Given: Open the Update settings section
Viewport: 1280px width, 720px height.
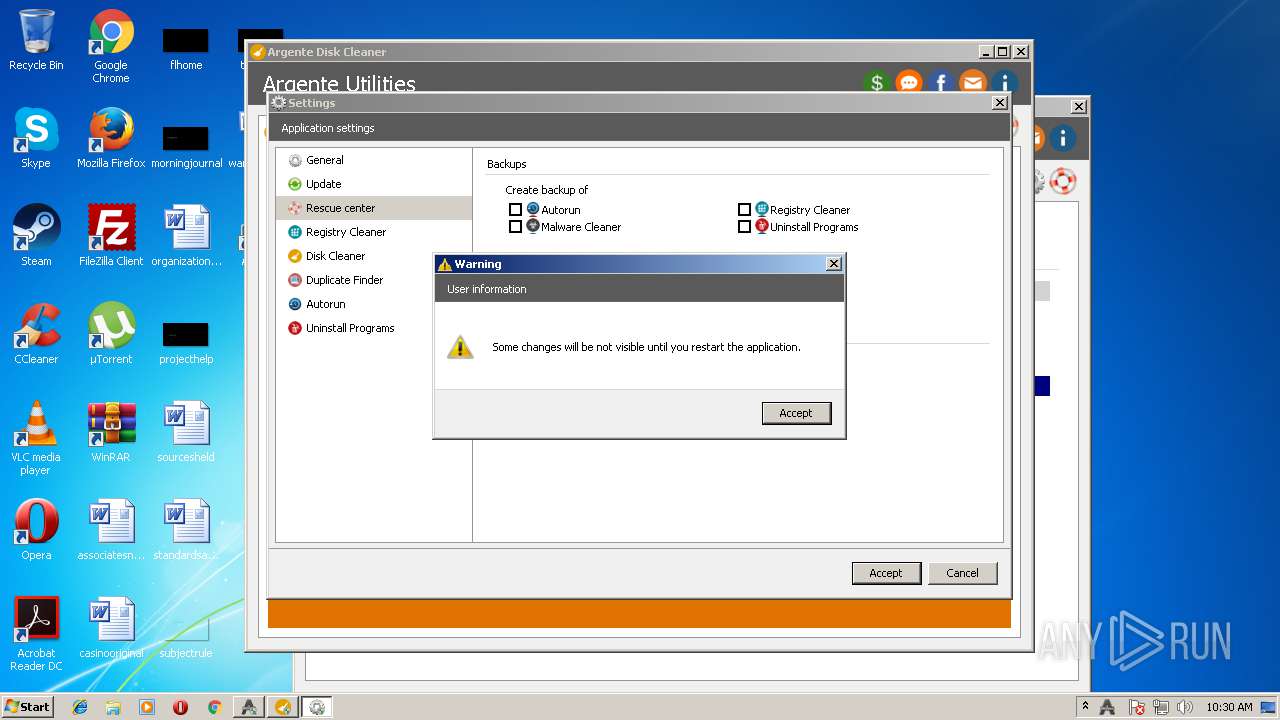Looking at the screenshot, I should [x=373, y=184].
